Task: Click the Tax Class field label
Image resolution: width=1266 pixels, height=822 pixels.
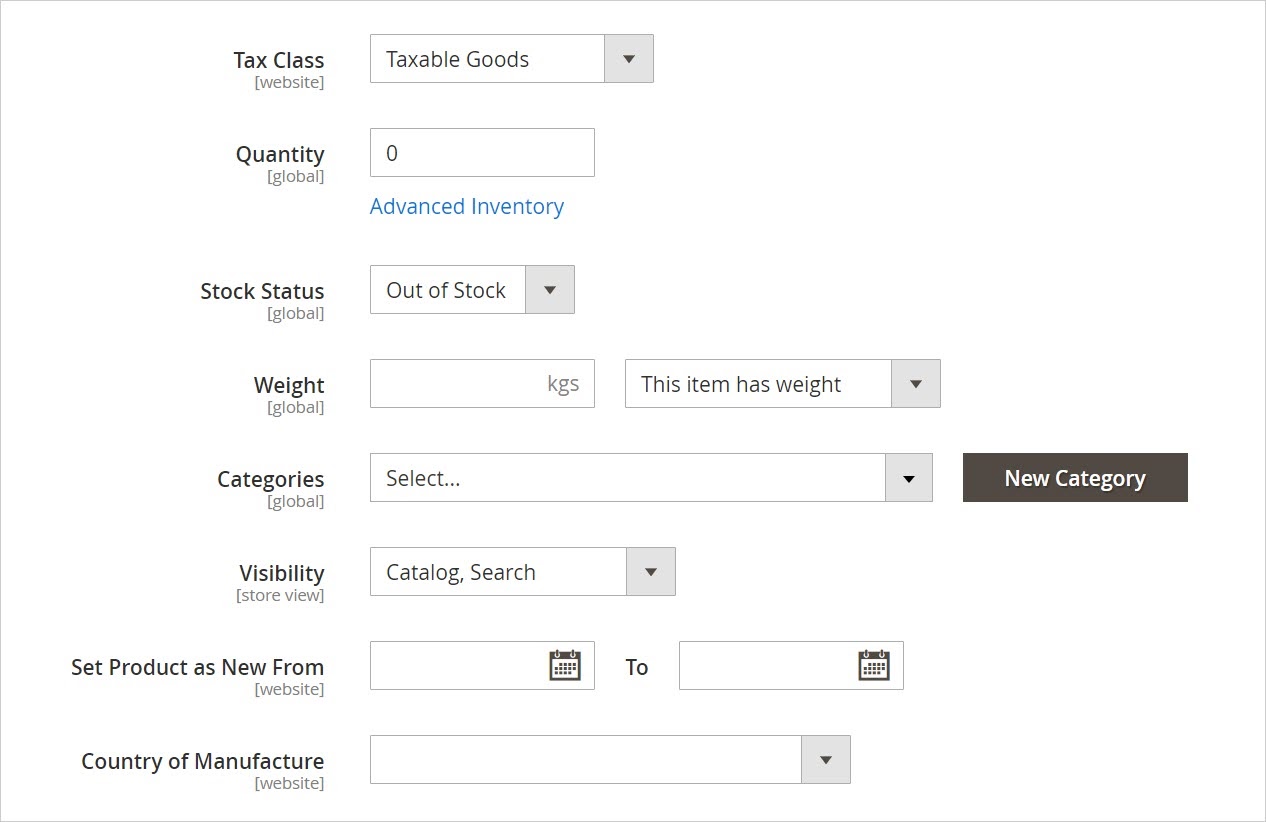Action: [x=278, y=60]
